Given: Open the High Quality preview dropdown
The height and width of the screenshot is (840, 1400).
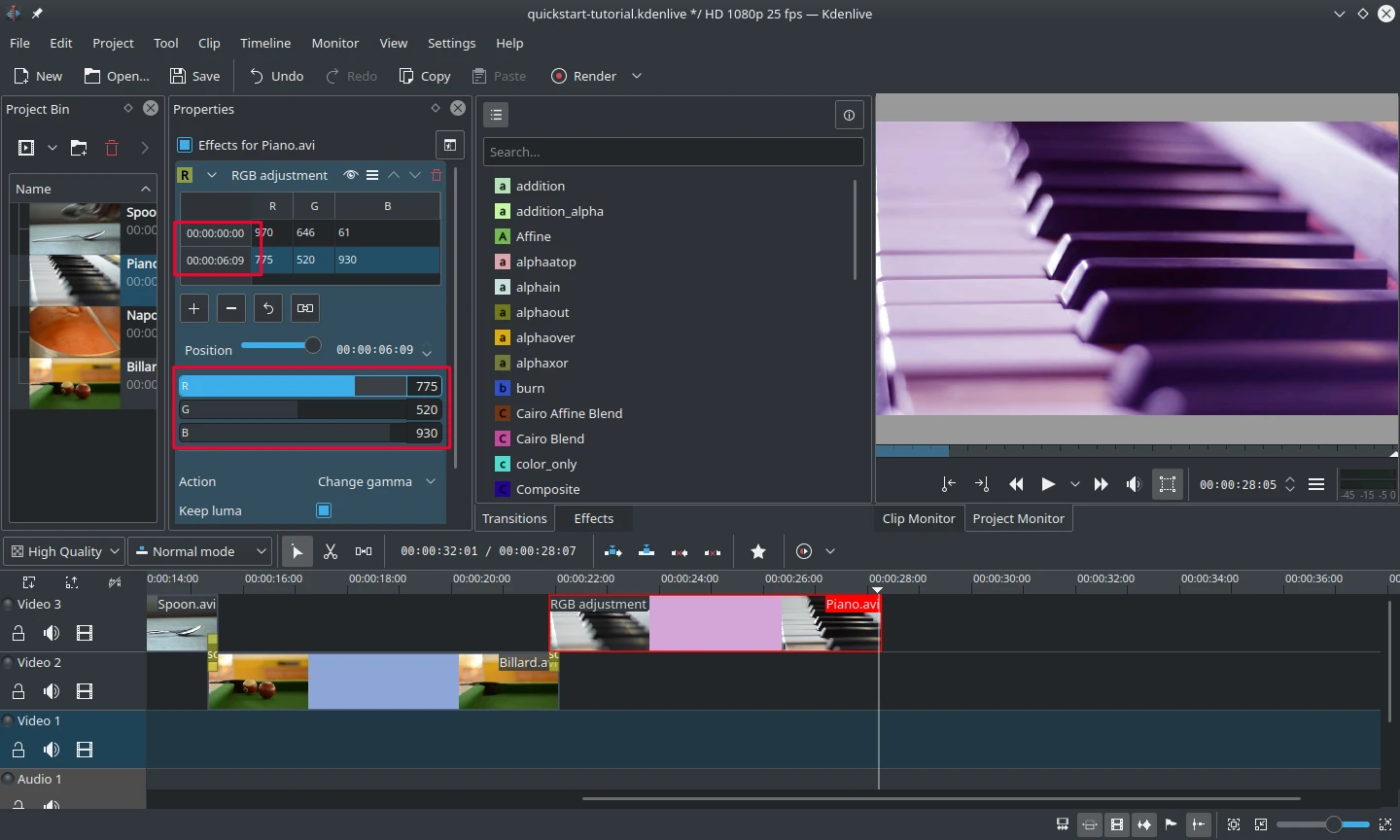Looking at the screenshot, I should tap(62, 551).
